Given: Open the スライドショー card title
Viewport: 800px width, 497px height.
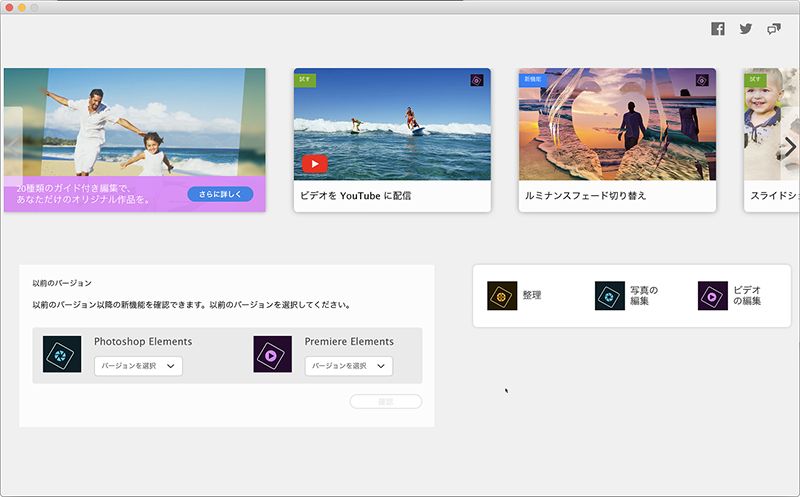Looking at the screenshot, I should pos(774,195).
